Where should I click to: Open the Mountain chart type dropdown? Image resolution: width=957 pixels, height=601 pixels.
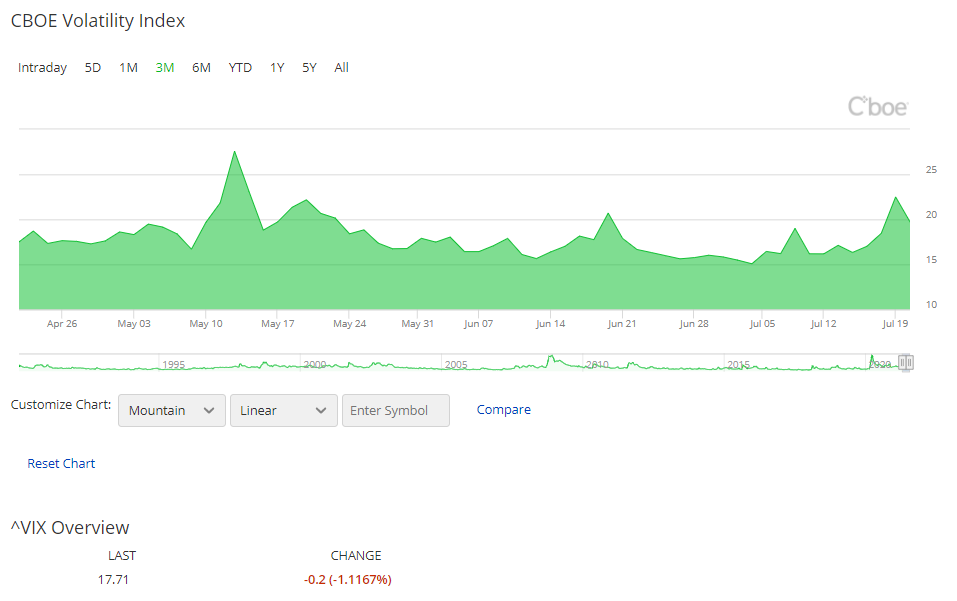[x=172, y=410]
